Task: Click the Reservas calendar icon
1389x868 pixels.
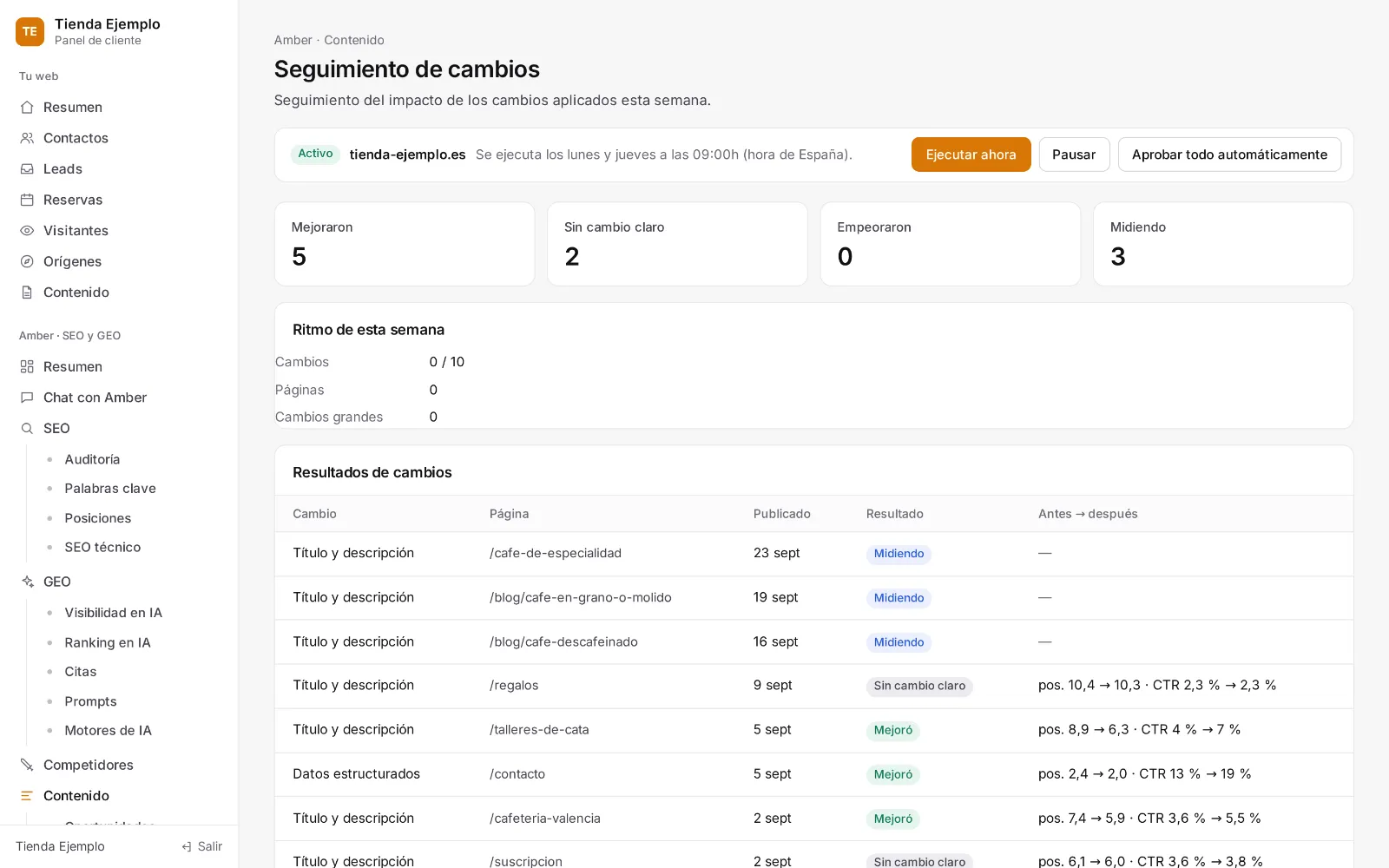Action: click(x=27, y=200)
